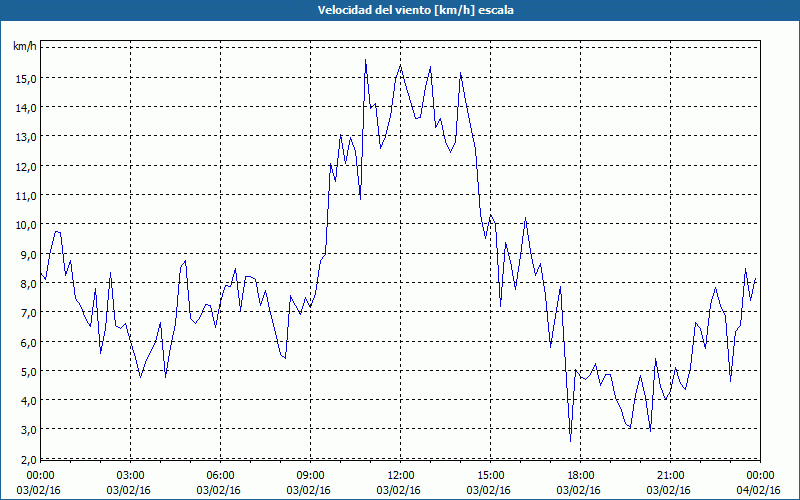Select the '3,0' y-axis value
This screenshot has width=800, height=500.
click(28, 430)
